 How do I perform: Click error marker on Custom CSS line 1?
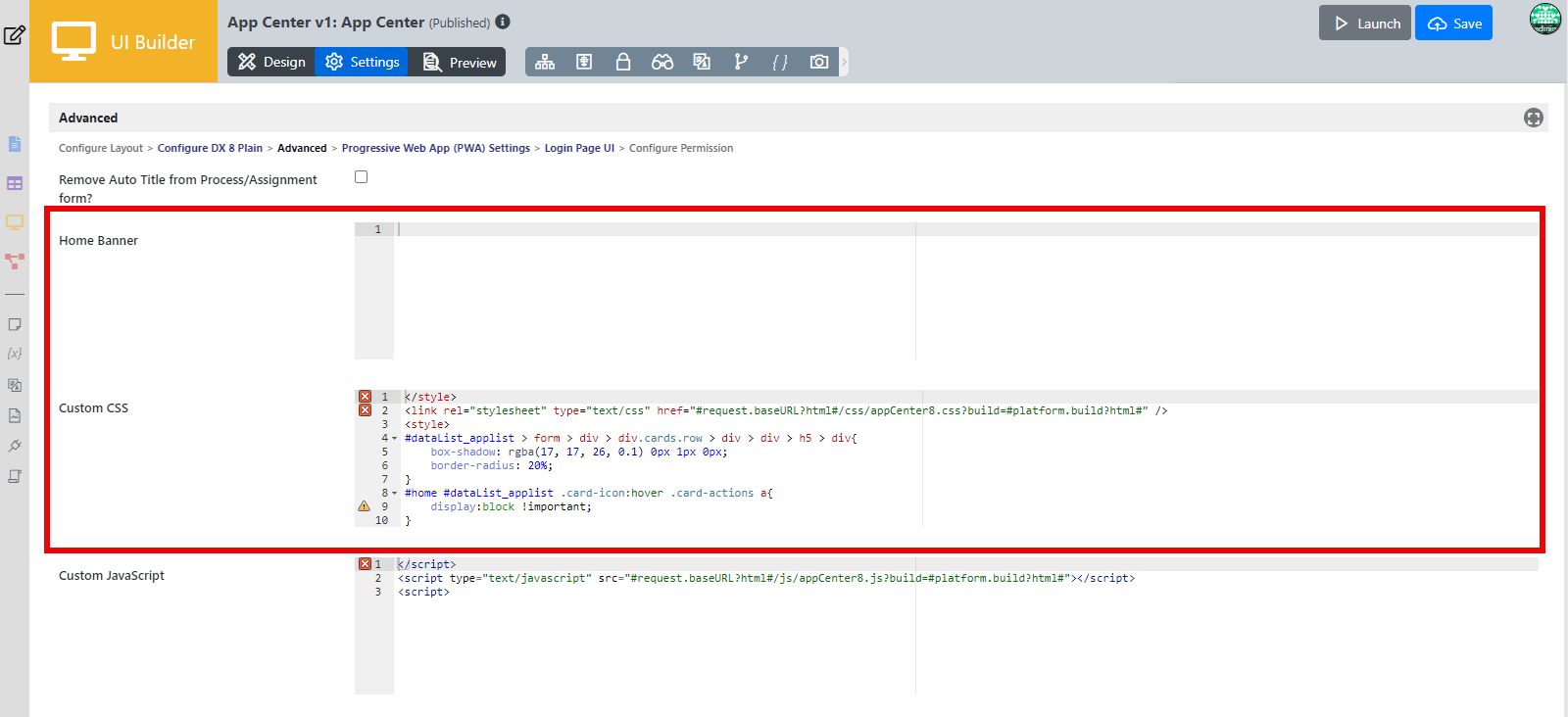coord(365,397)
